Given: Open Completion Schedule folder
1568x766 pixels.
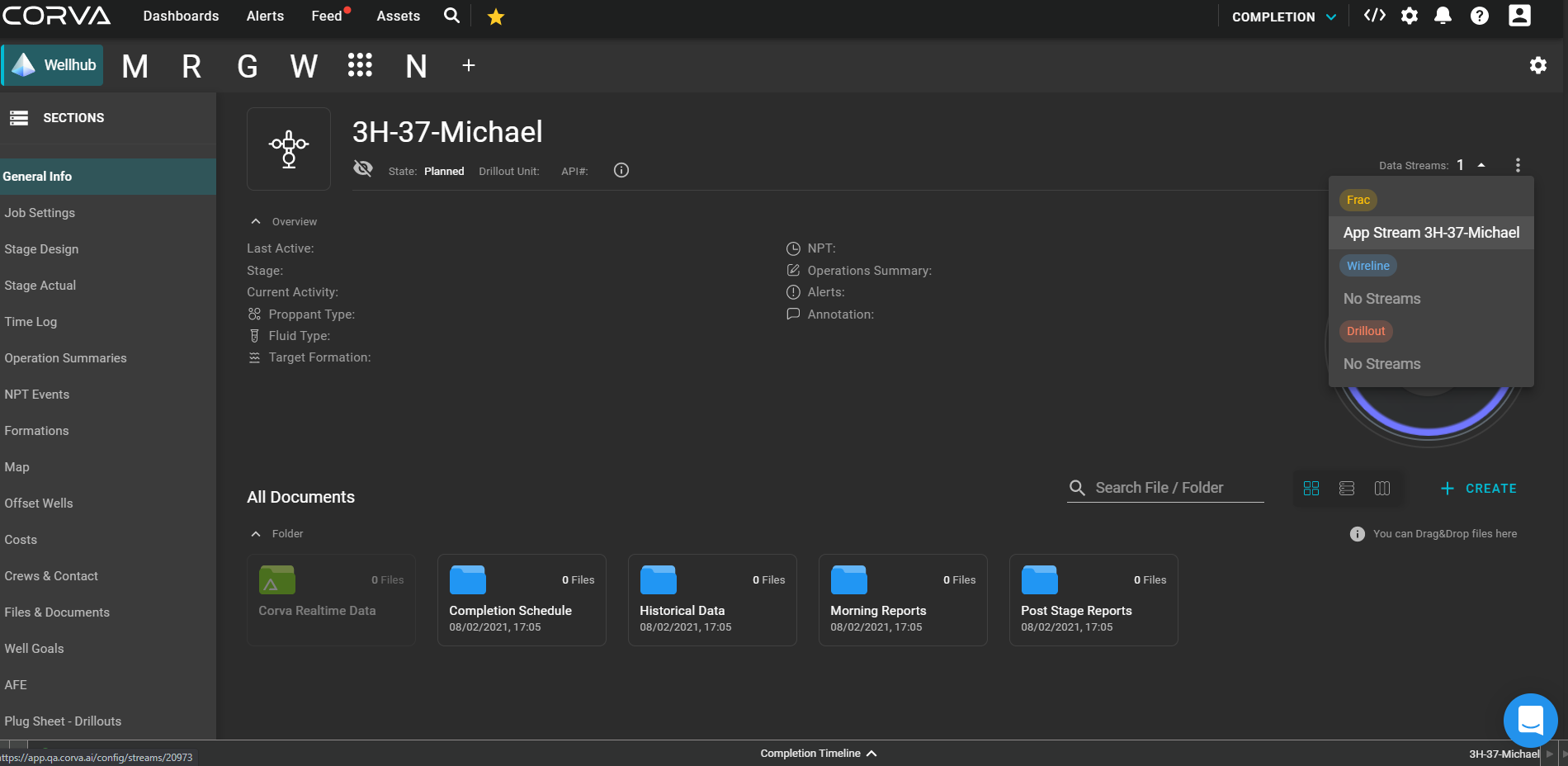Looking at the screenshot, I should click(x=522, y=600).
